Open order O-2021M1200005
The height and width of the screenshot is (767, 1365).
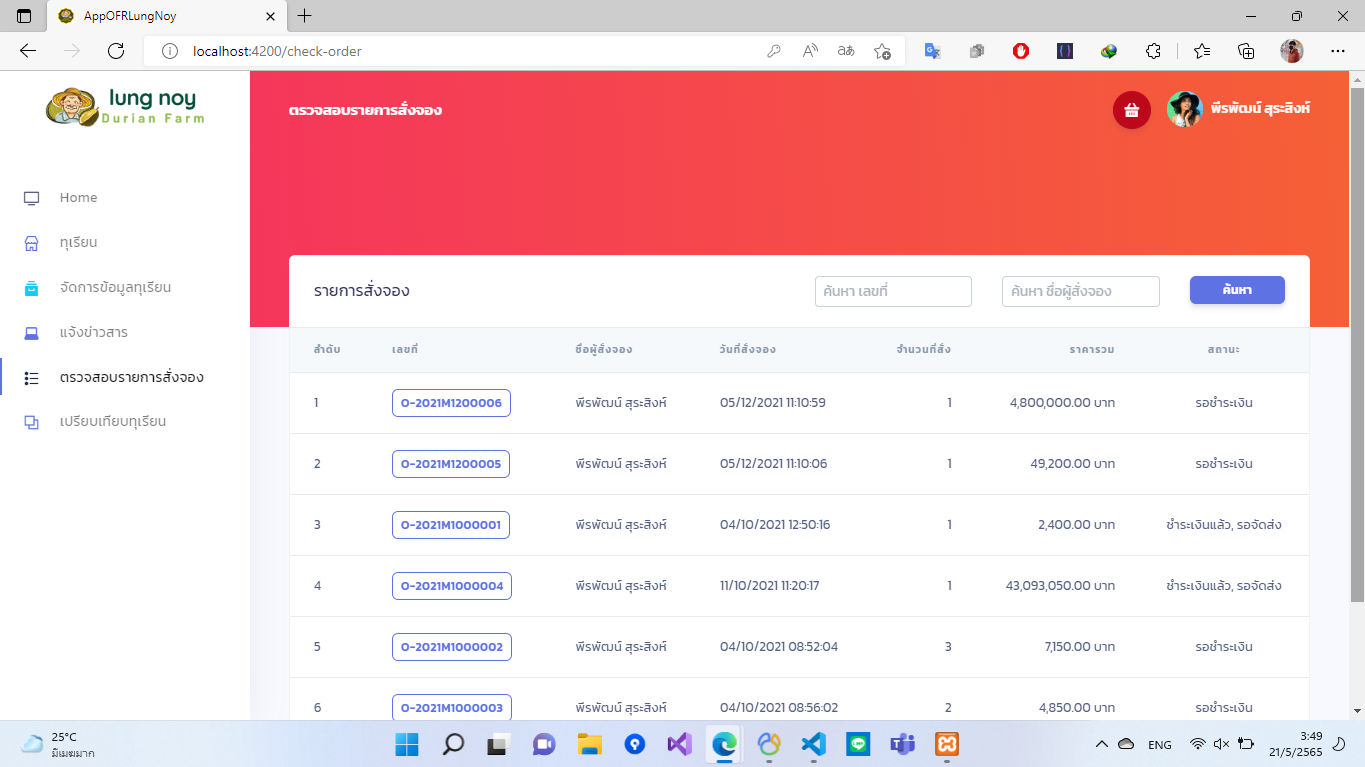tap(451, 464)
